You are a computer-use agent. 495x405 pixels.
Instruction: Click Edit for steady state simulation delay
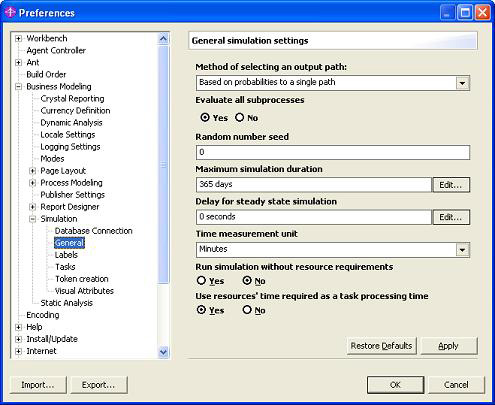451,217
